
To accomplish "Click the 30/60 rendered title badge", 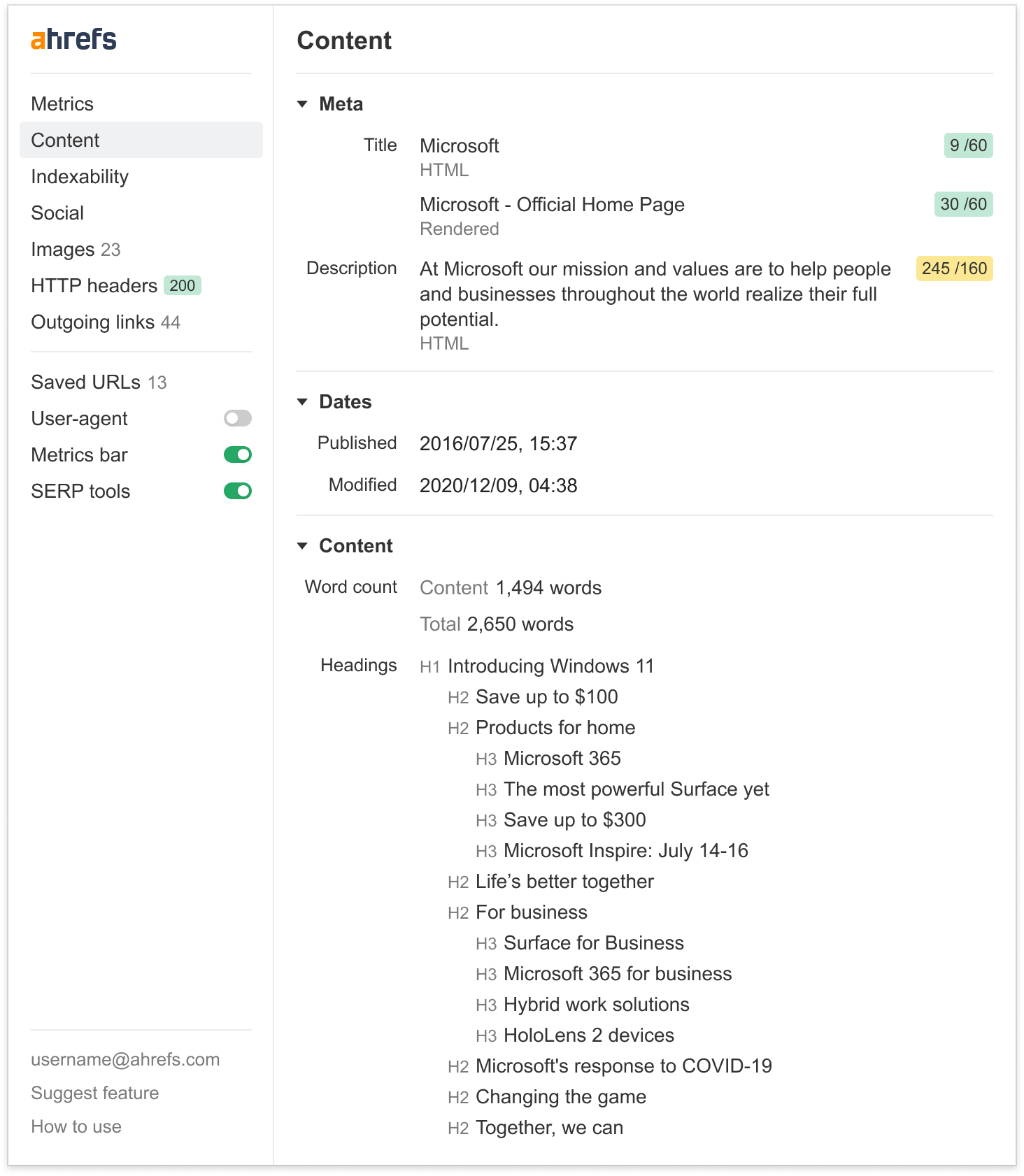I will coord(963,204).
